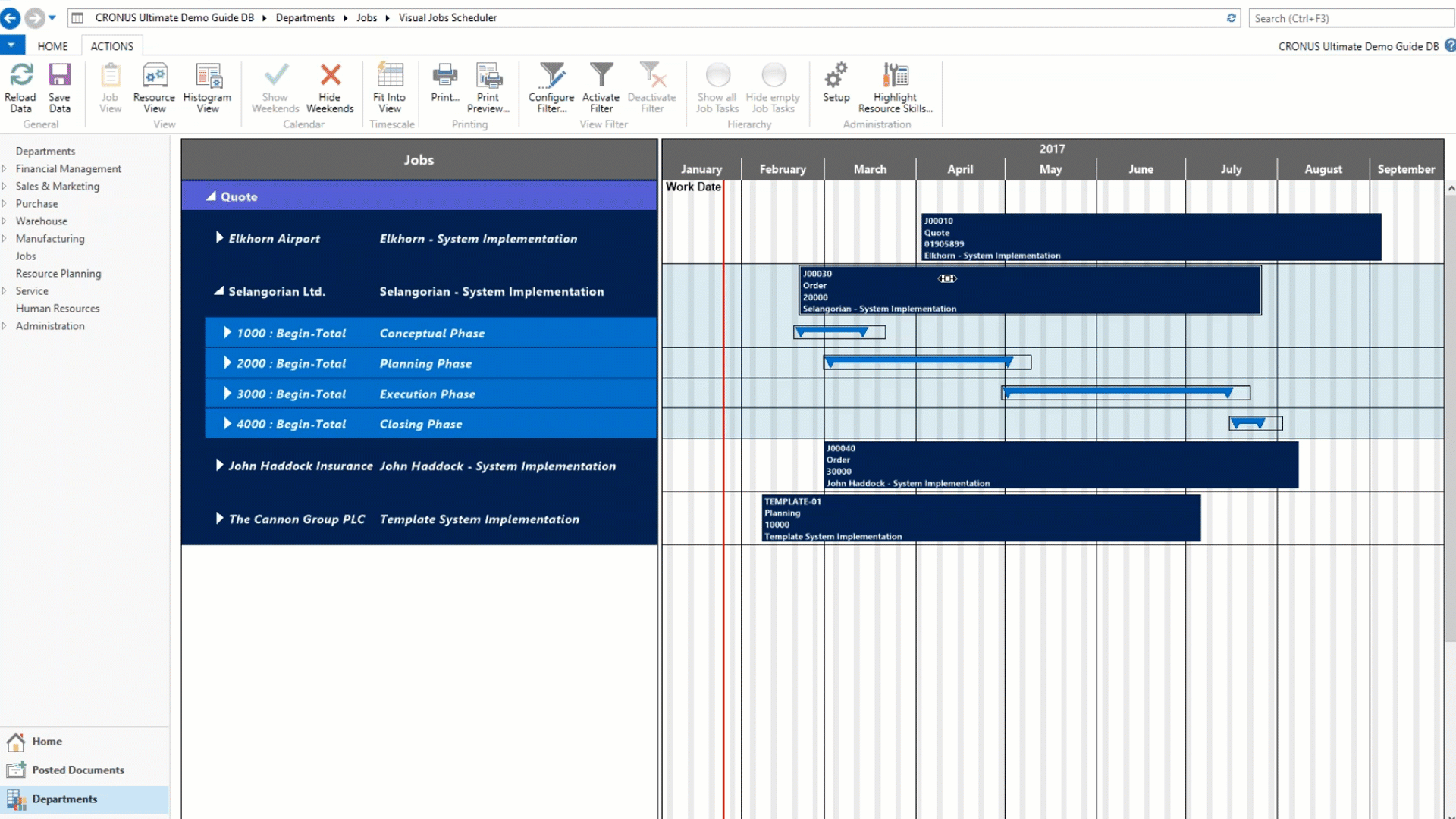The image size is (1456, 819).
Task: Click Fit Into View timescale icon
Action: [390, 74]
